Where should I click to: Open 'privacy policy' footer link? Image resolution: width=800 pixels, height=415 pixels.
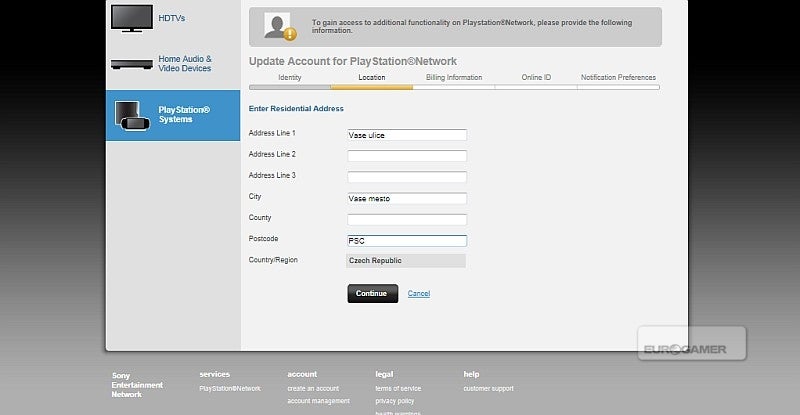[x=395, y=401]
